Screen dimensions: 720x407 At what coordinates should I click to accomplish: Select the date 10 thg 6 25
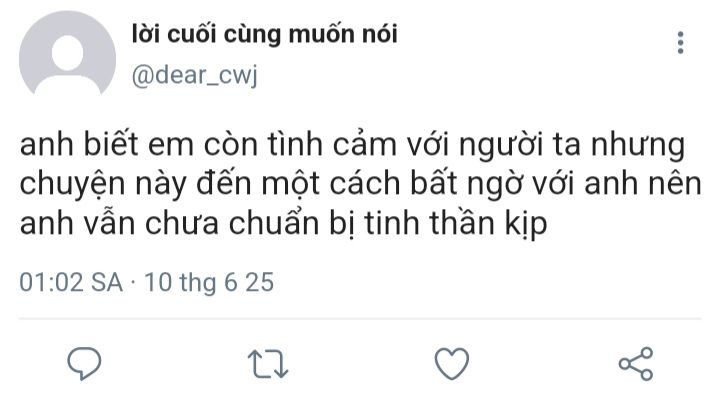[209, 282]
